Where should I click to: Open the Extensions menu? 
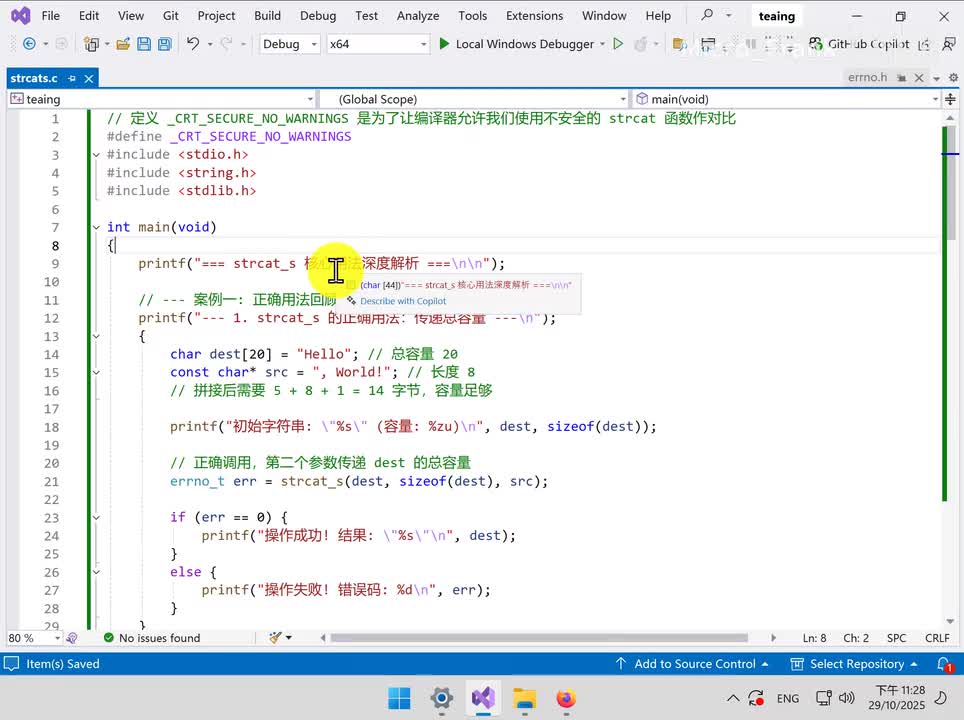pyautogui.click(x=534, y=15)
